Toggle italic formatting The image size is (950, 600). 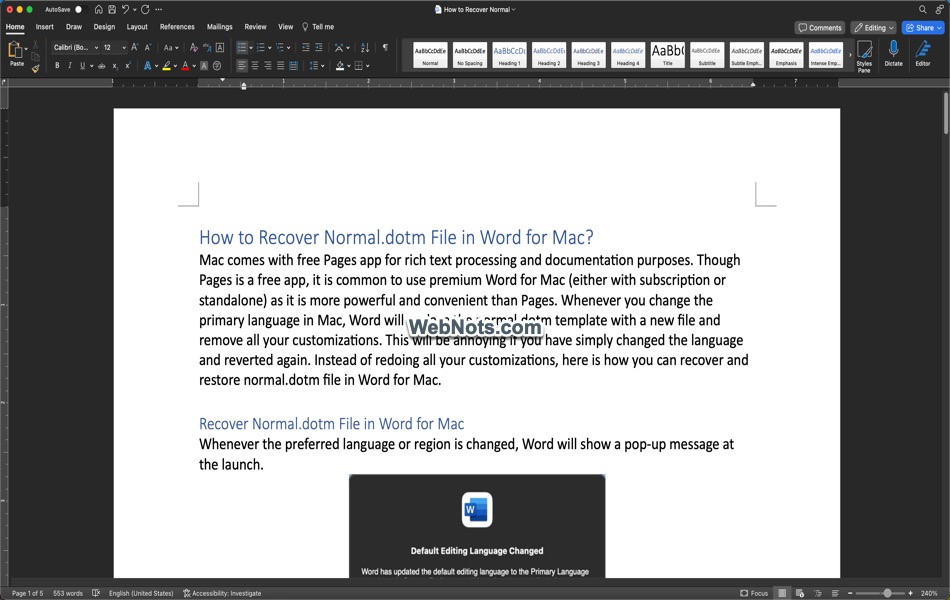70,65
